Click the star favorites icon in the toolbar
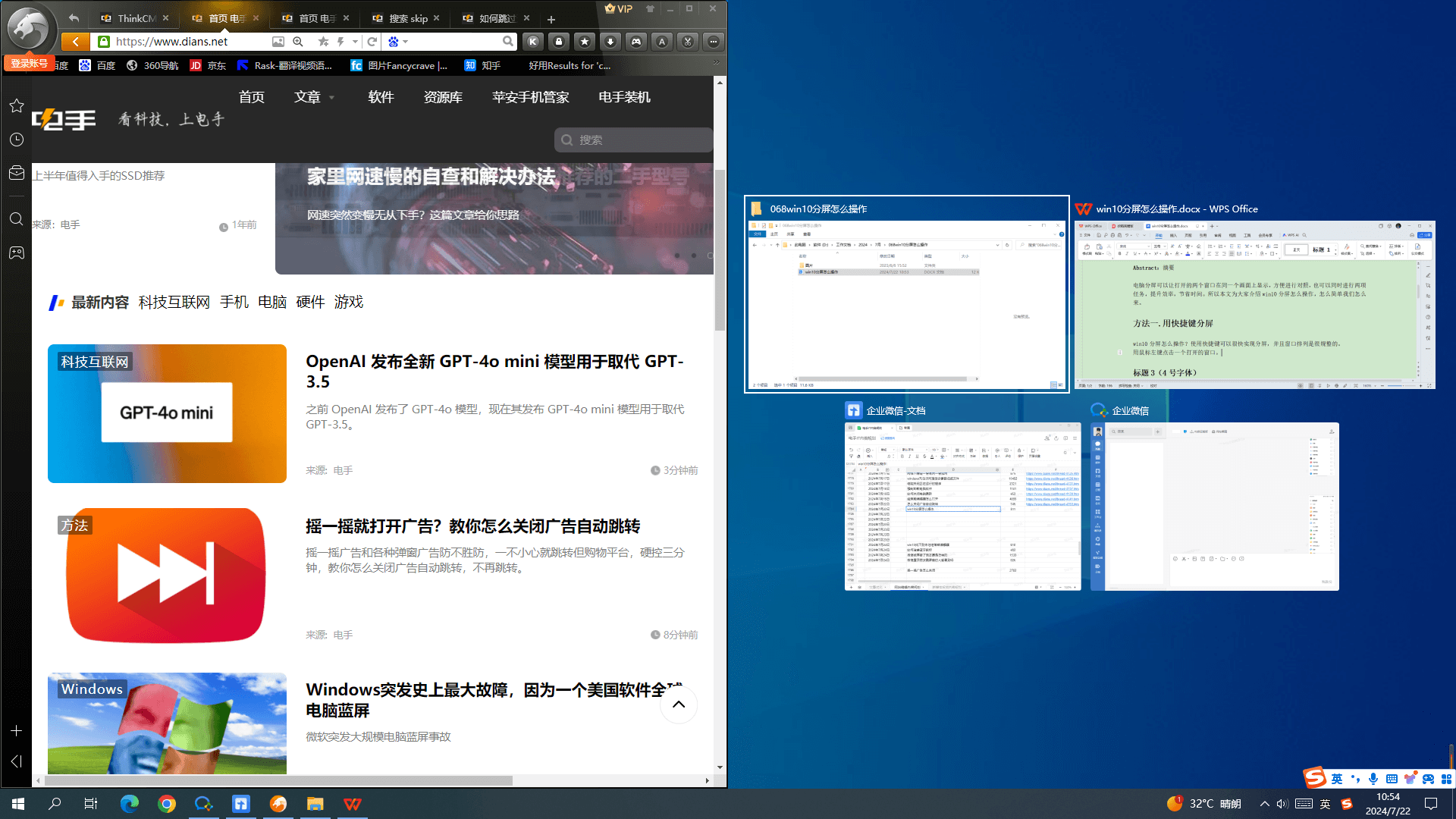1456x819 pixels. (585, 42)
